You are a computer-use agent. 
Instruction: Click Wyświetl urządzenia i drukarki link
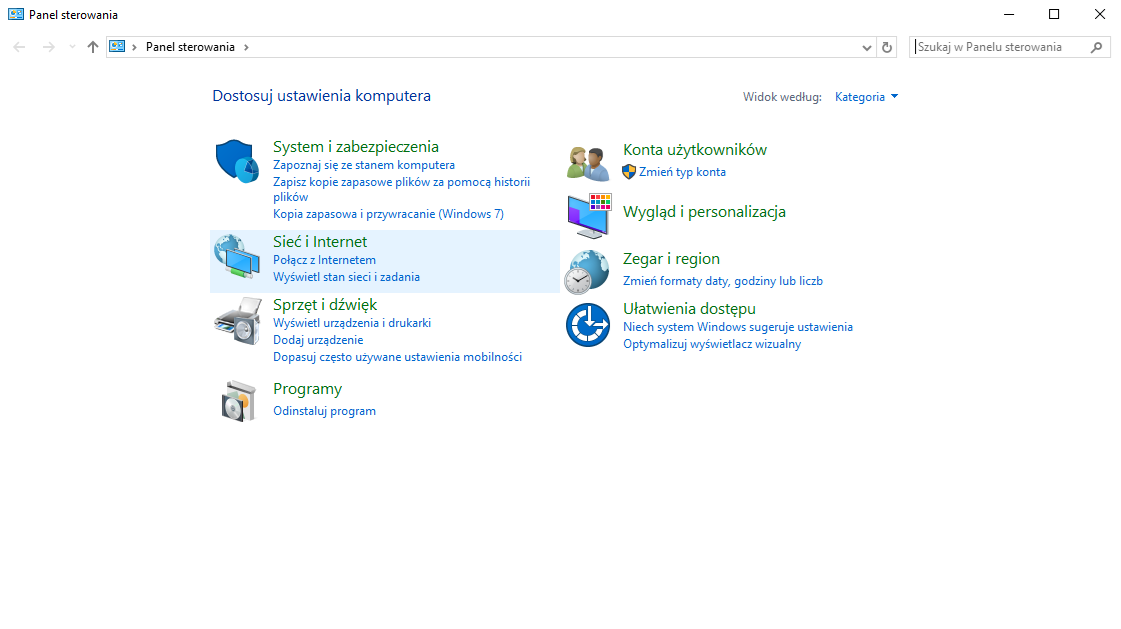click(352, 323)
